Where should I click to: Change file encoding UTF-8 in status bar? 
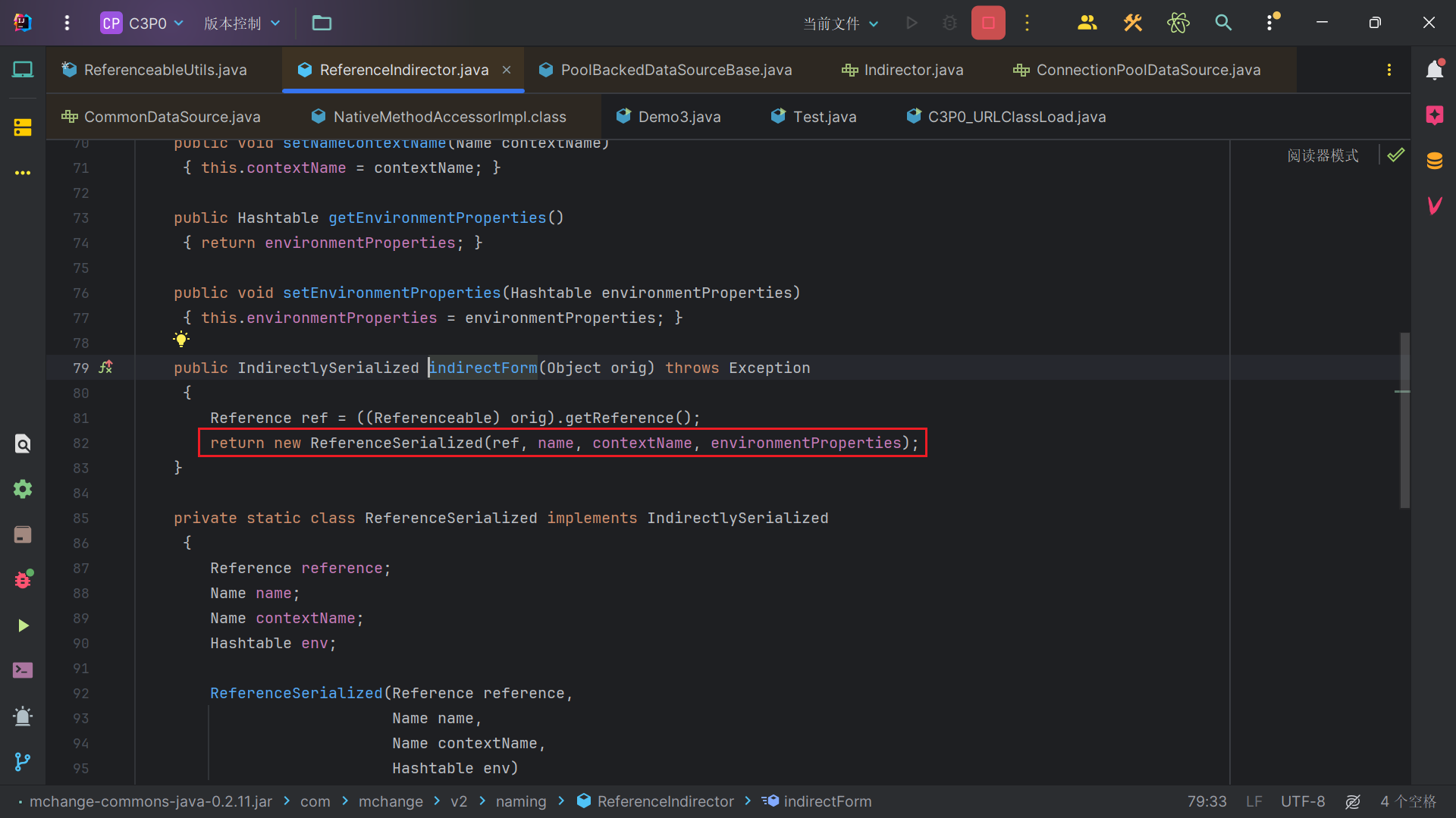point(1303,801)
